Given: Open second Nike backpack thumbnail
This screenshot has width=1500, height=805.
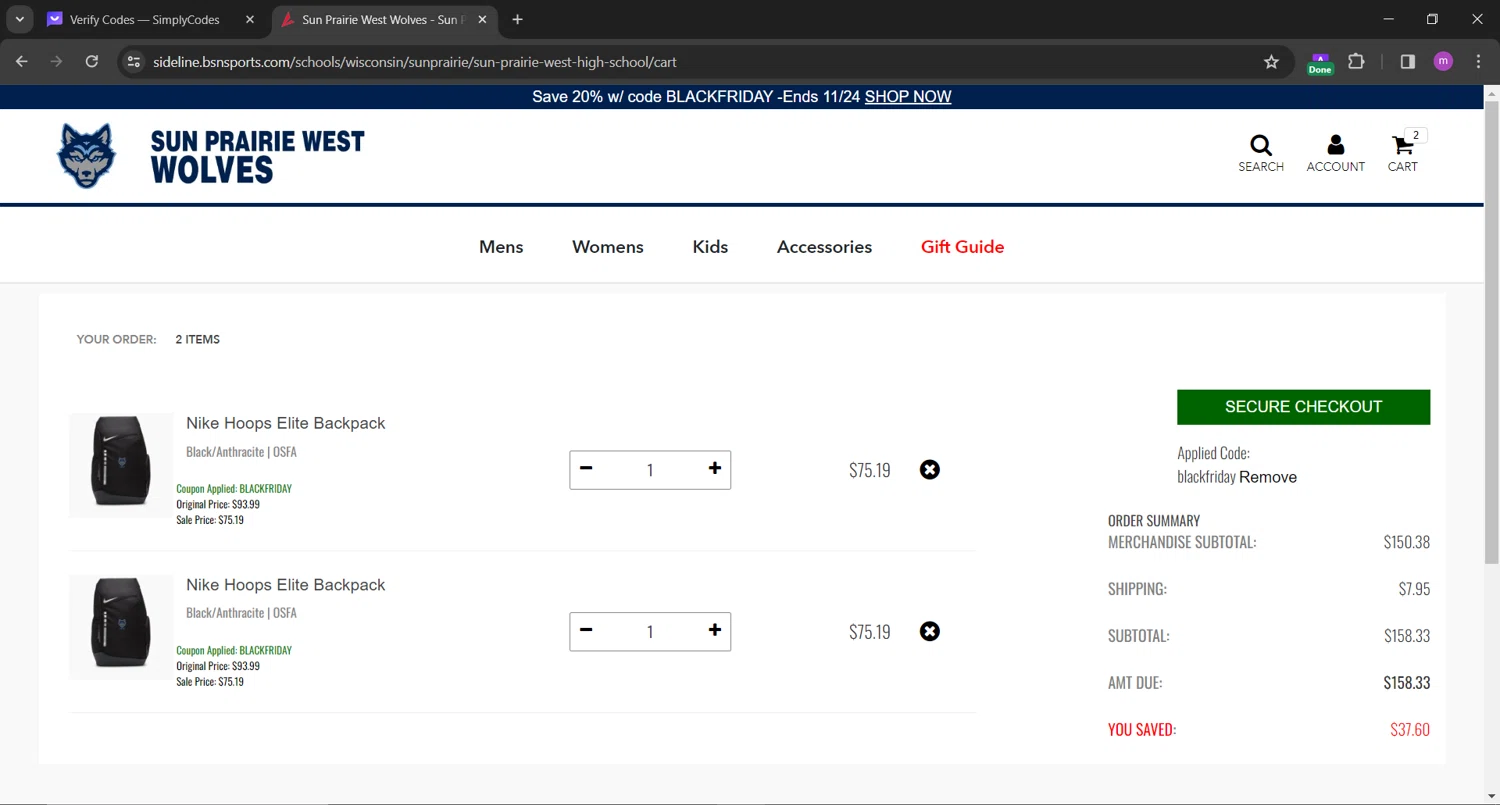Looking at the screenshot, I should click(x=121, y=627).
